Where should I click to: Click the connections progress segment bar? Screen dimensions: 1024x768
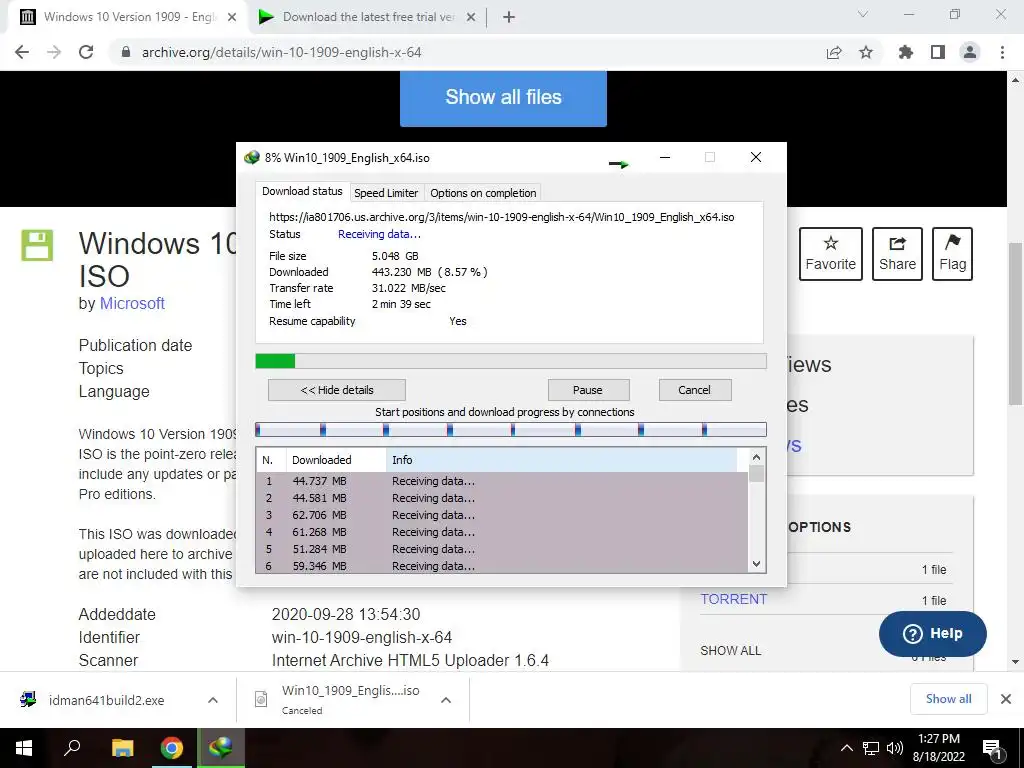point(511,429)
